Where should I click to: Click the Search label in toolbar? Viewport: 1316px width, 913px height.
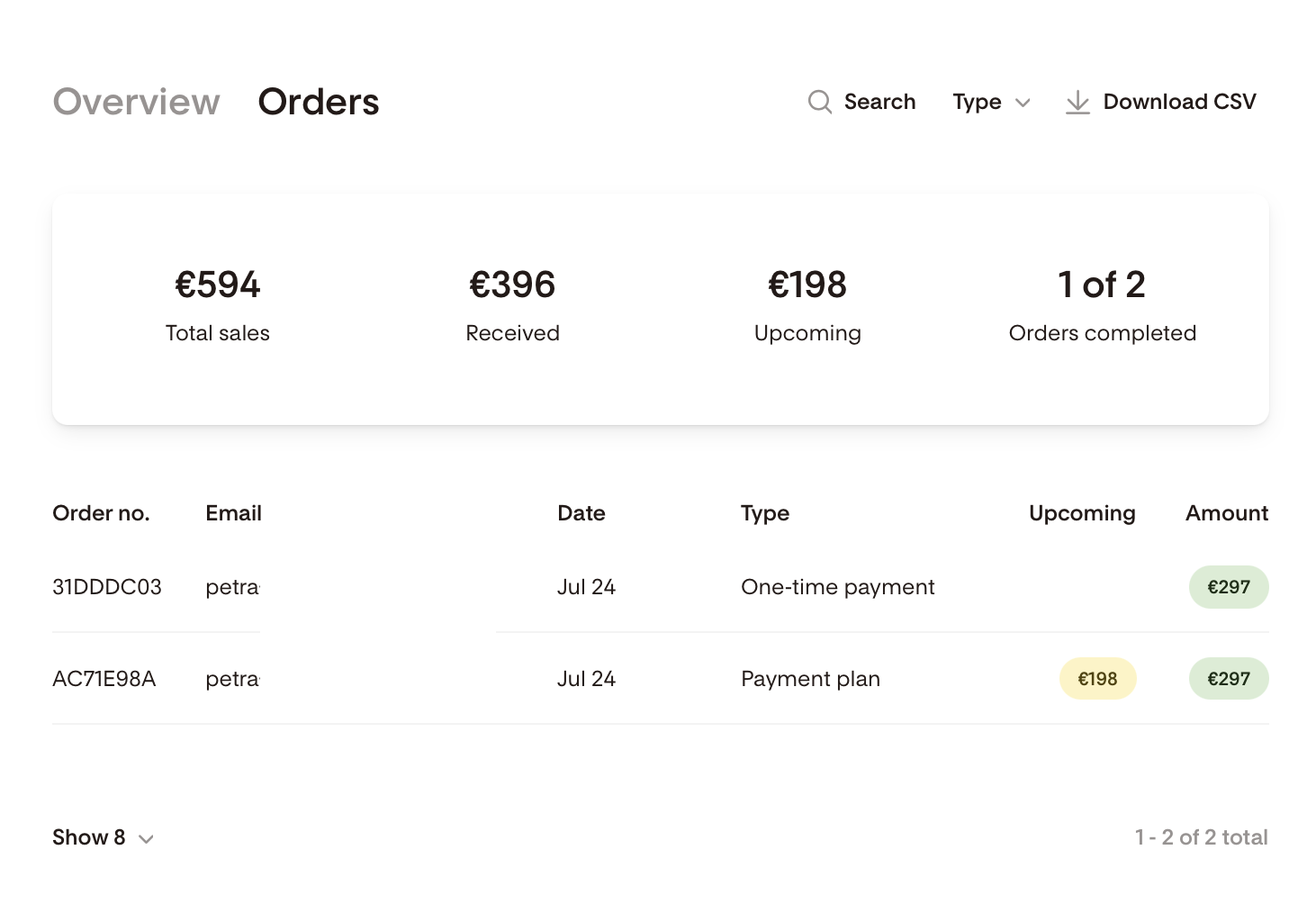pyautogui.click(x=879, y=102)
